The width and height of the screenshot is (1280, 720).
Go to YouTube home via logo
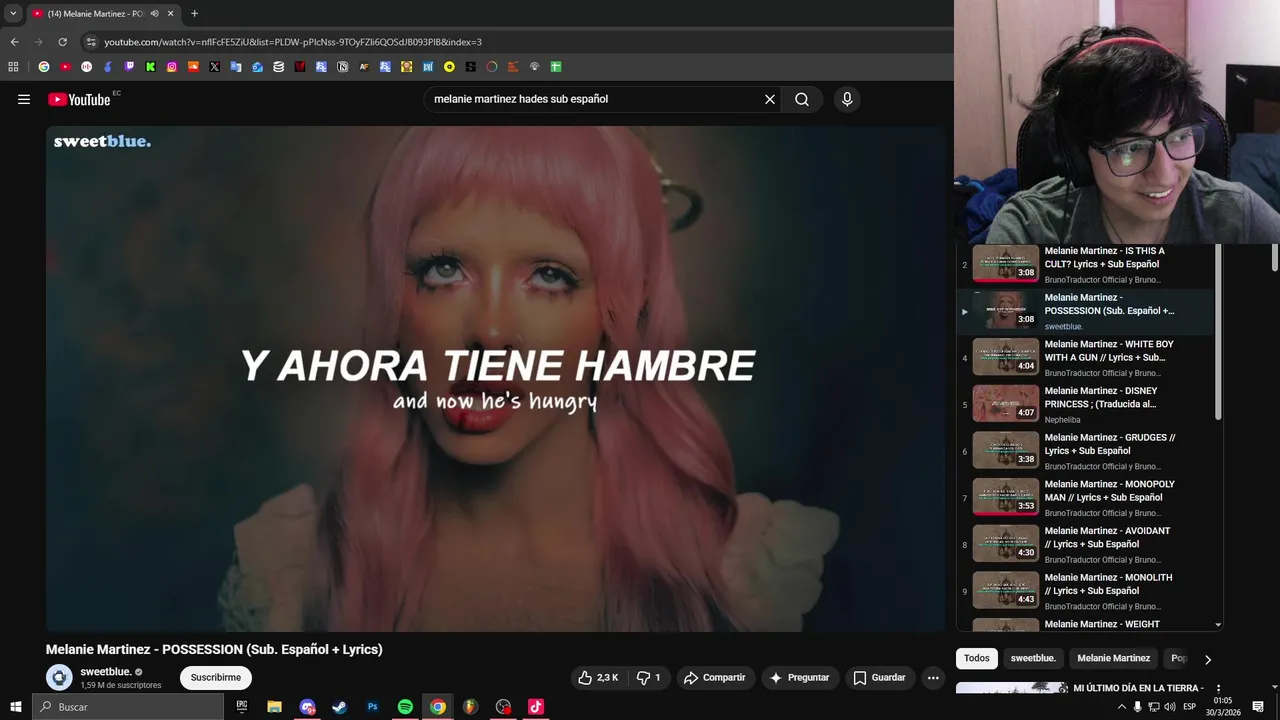(79, 99)
